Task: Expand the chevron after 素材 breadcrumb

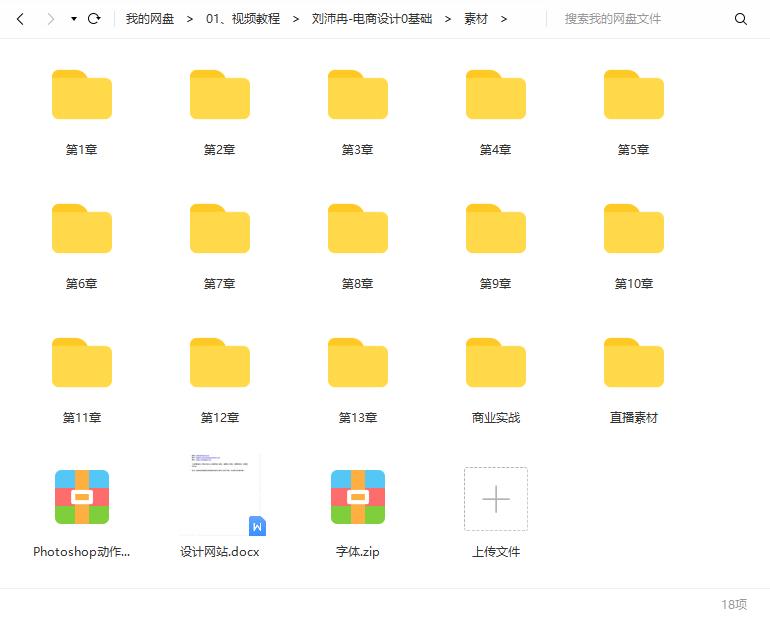Action: point(504,19)
